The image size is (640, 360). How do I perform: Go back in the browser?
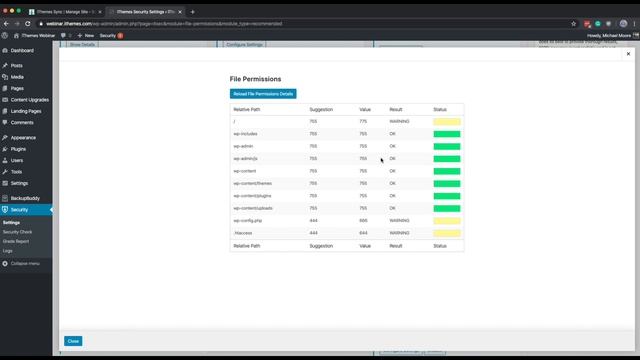click(x=6, y=24)
